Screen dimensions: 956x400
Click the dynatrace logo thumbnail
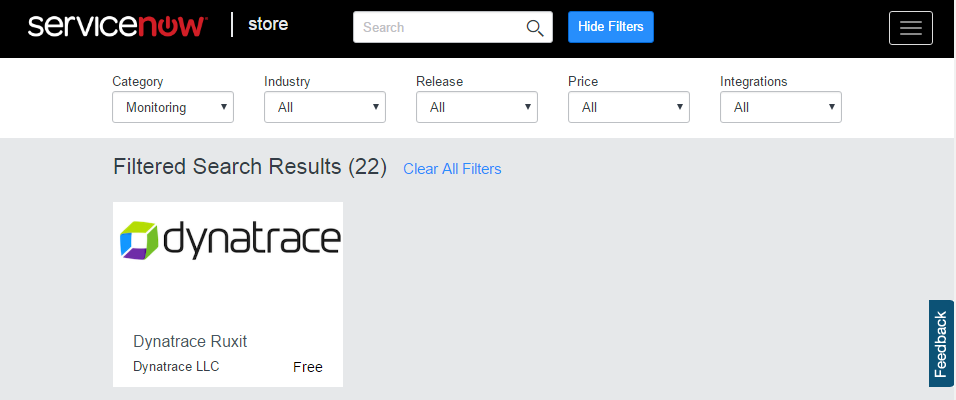[229, 240]
